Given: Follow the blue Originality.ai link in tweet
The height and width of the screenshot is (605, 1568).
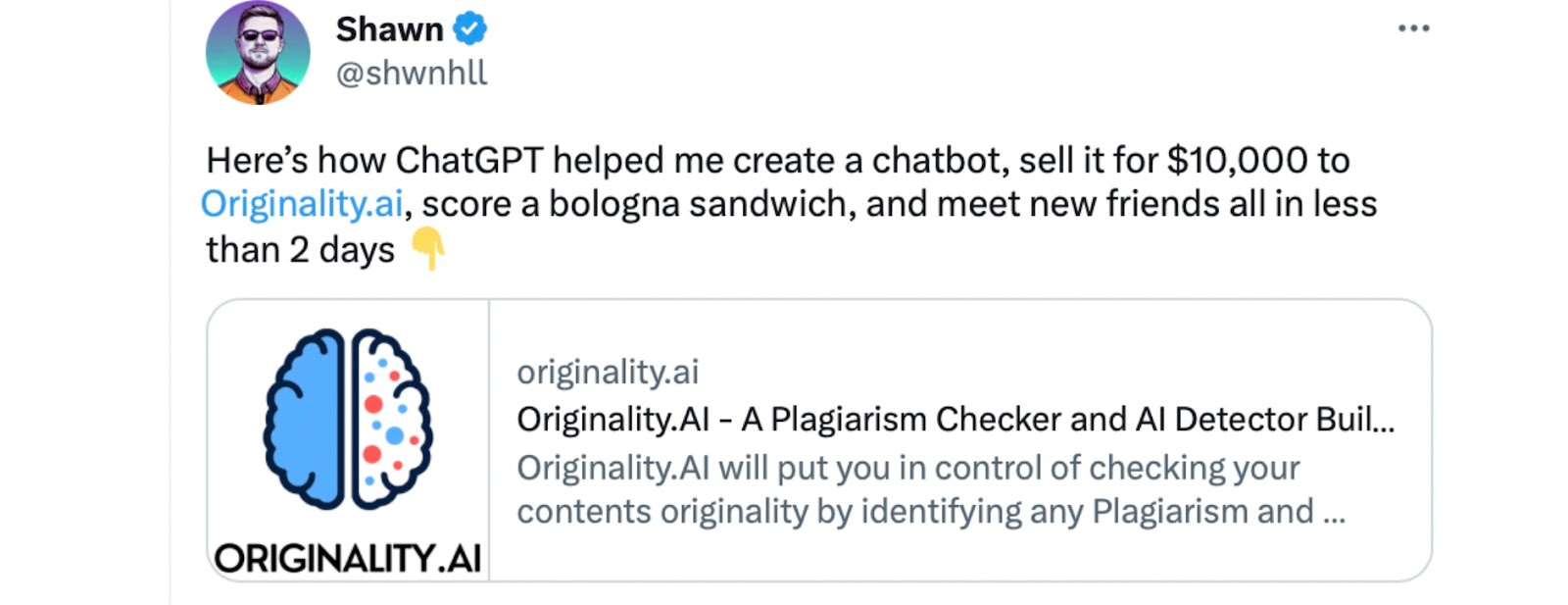Looking at the screenshot, I should 302,204.
